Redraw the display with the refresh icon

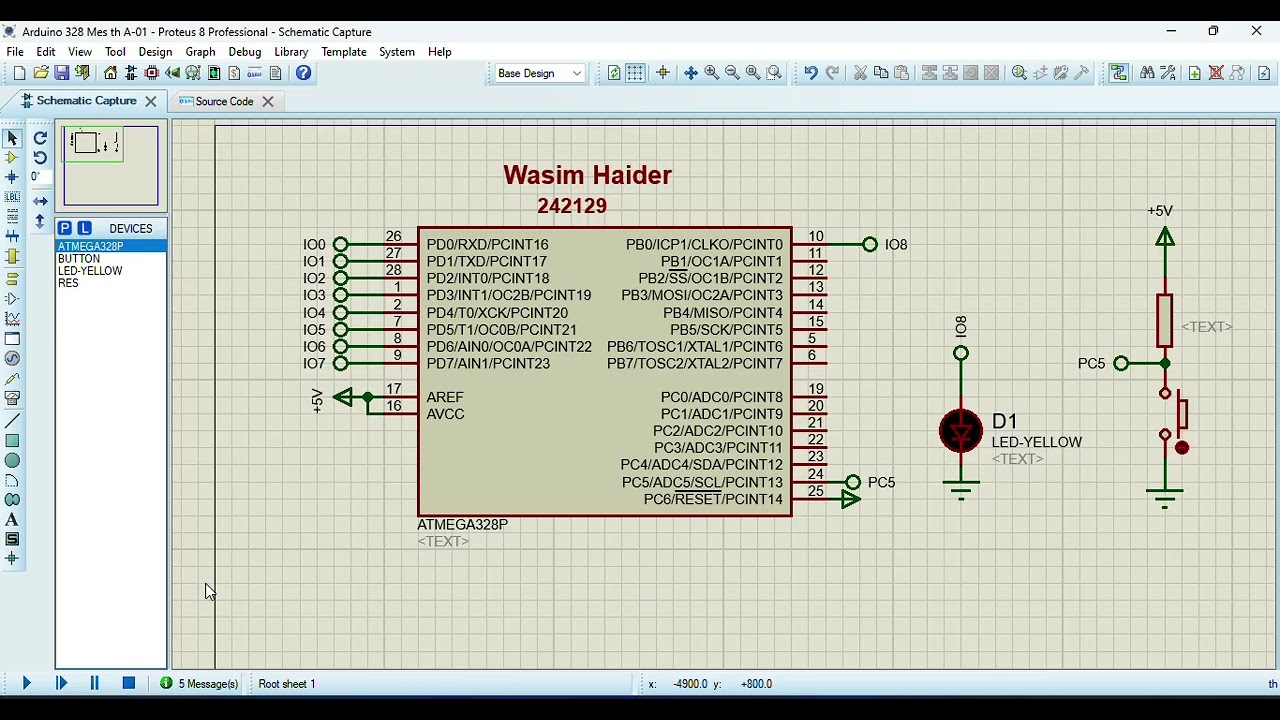(x=614, y=73)
